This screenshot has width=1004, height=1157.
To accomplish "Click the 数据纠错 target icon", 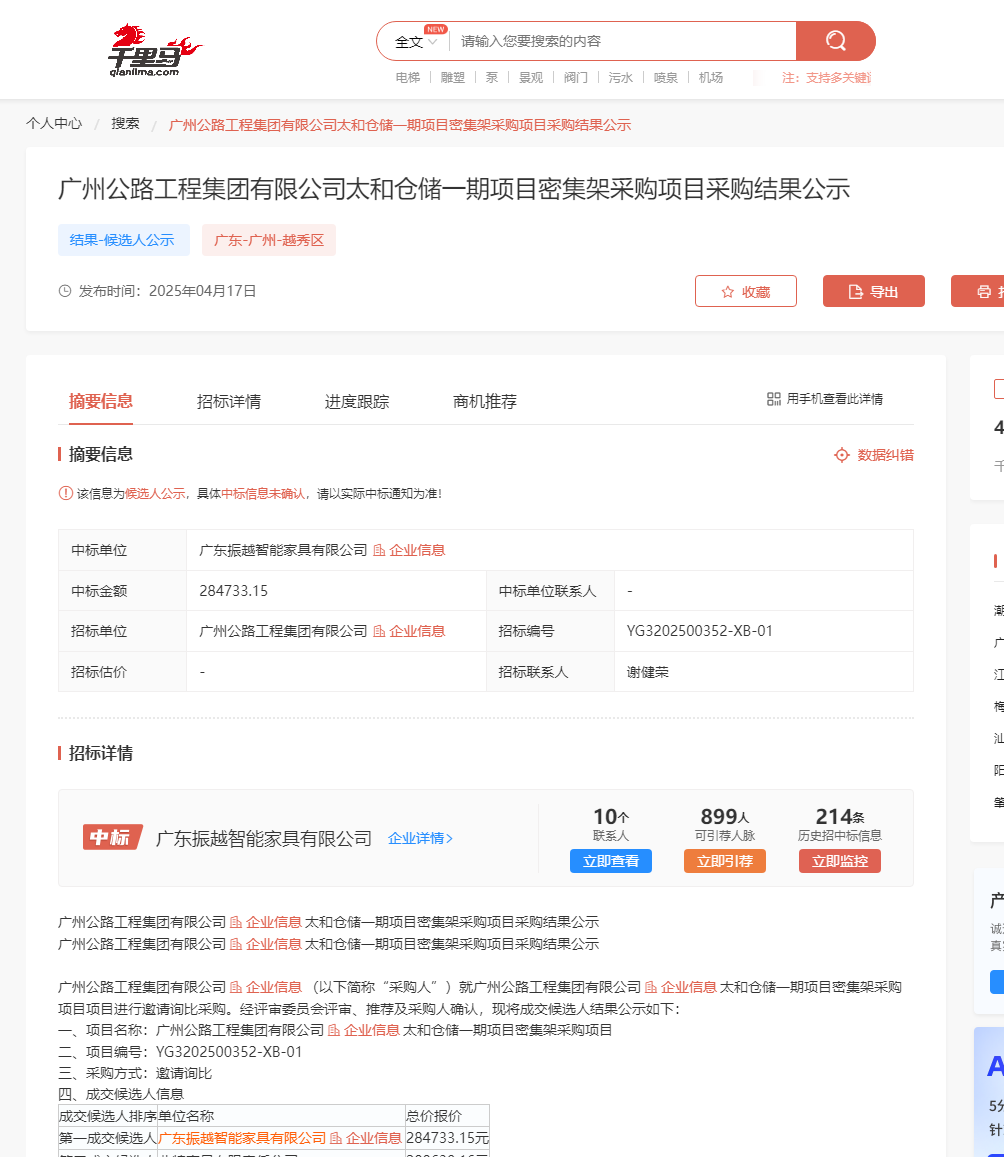I will coord(842,455).
